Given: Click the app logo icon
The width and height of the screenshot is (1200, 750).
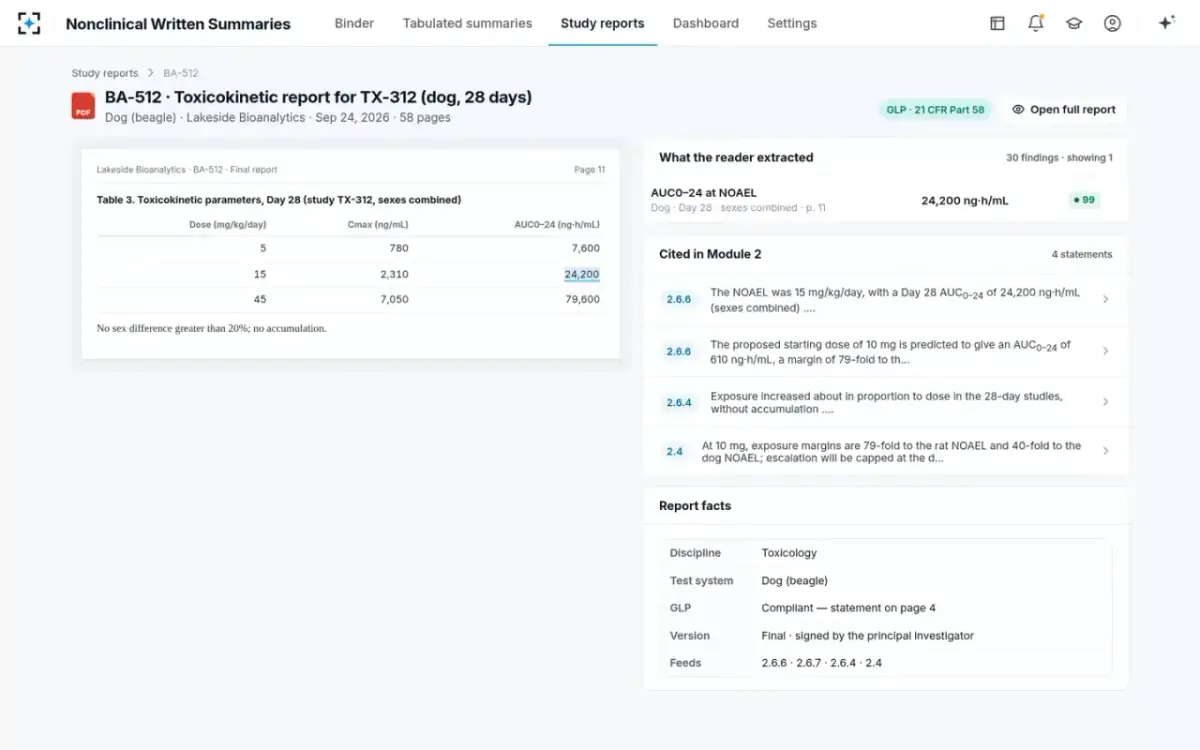Looking at the screenshot, I should (29, 23).
